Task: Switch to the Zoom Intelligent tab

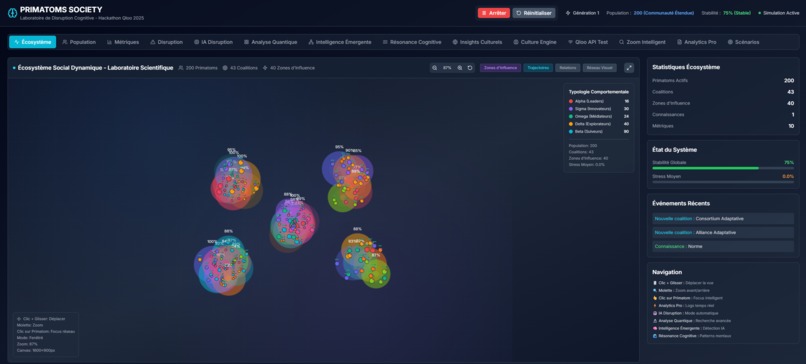Action: [x=642, y=42]
